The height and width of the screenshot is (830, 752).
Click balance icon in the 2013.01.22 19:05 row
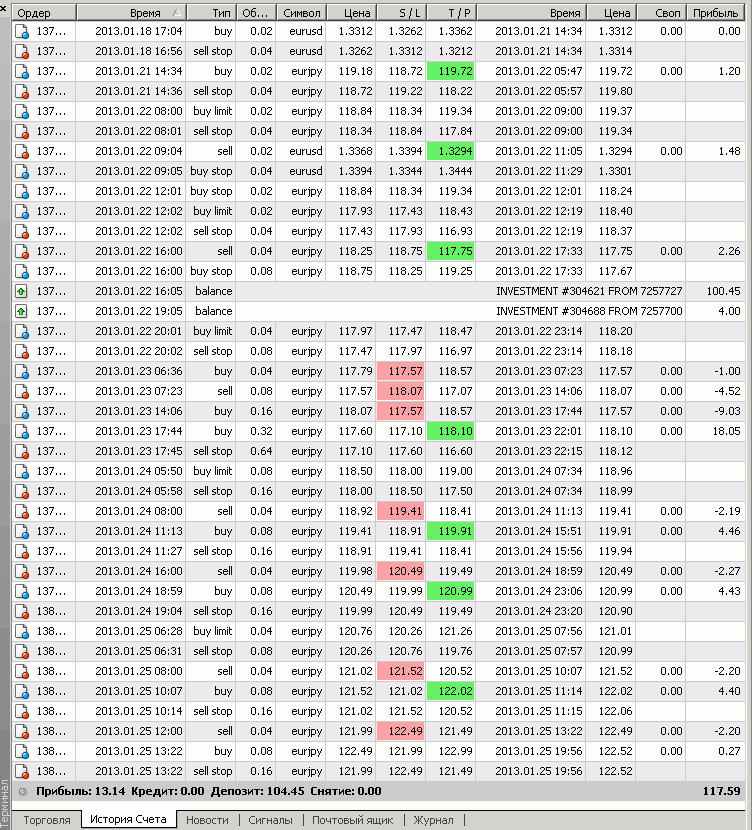point(21,312)
